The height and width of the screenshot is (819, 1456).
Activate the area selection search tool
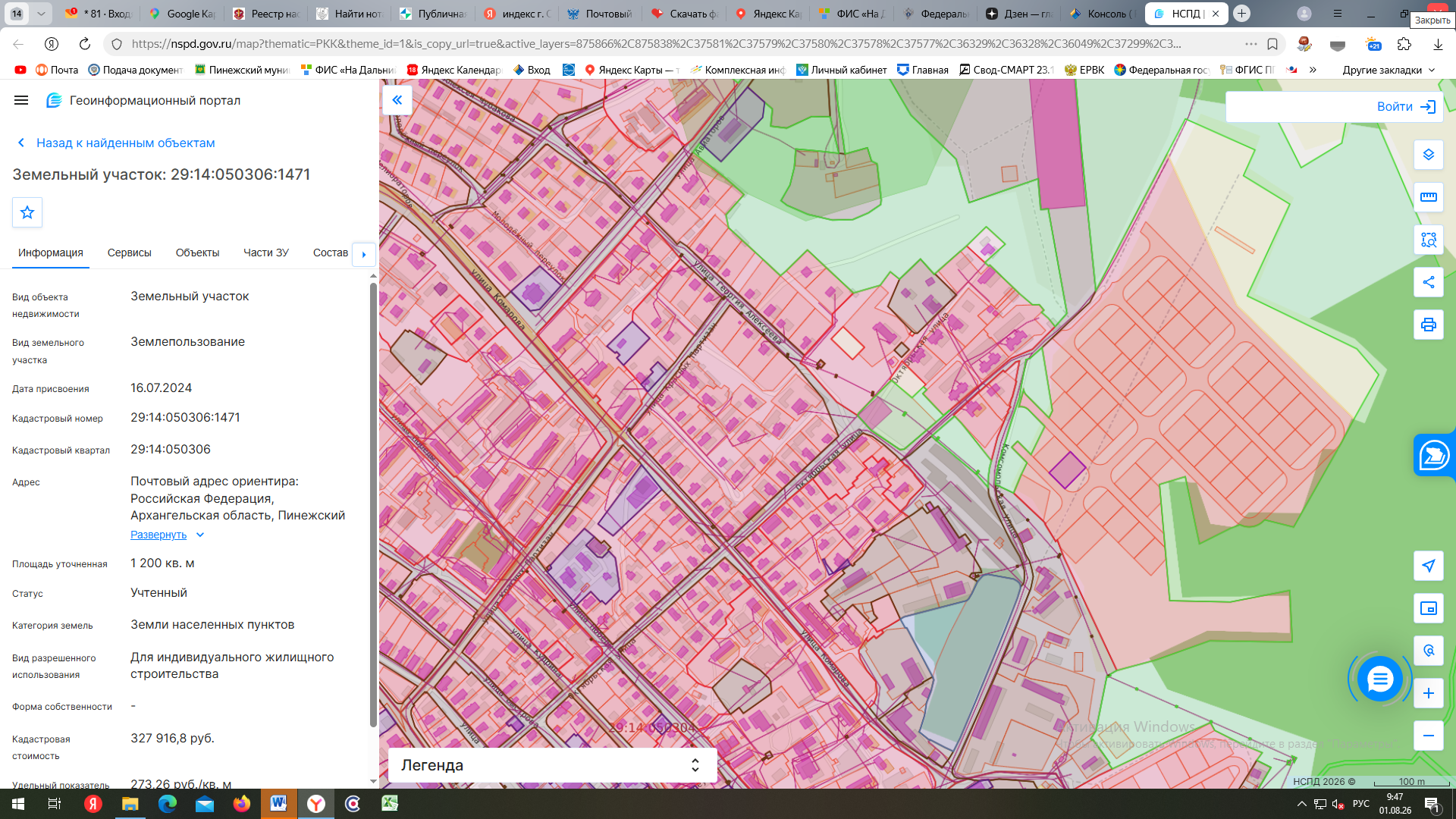[x=1429, y=240]
